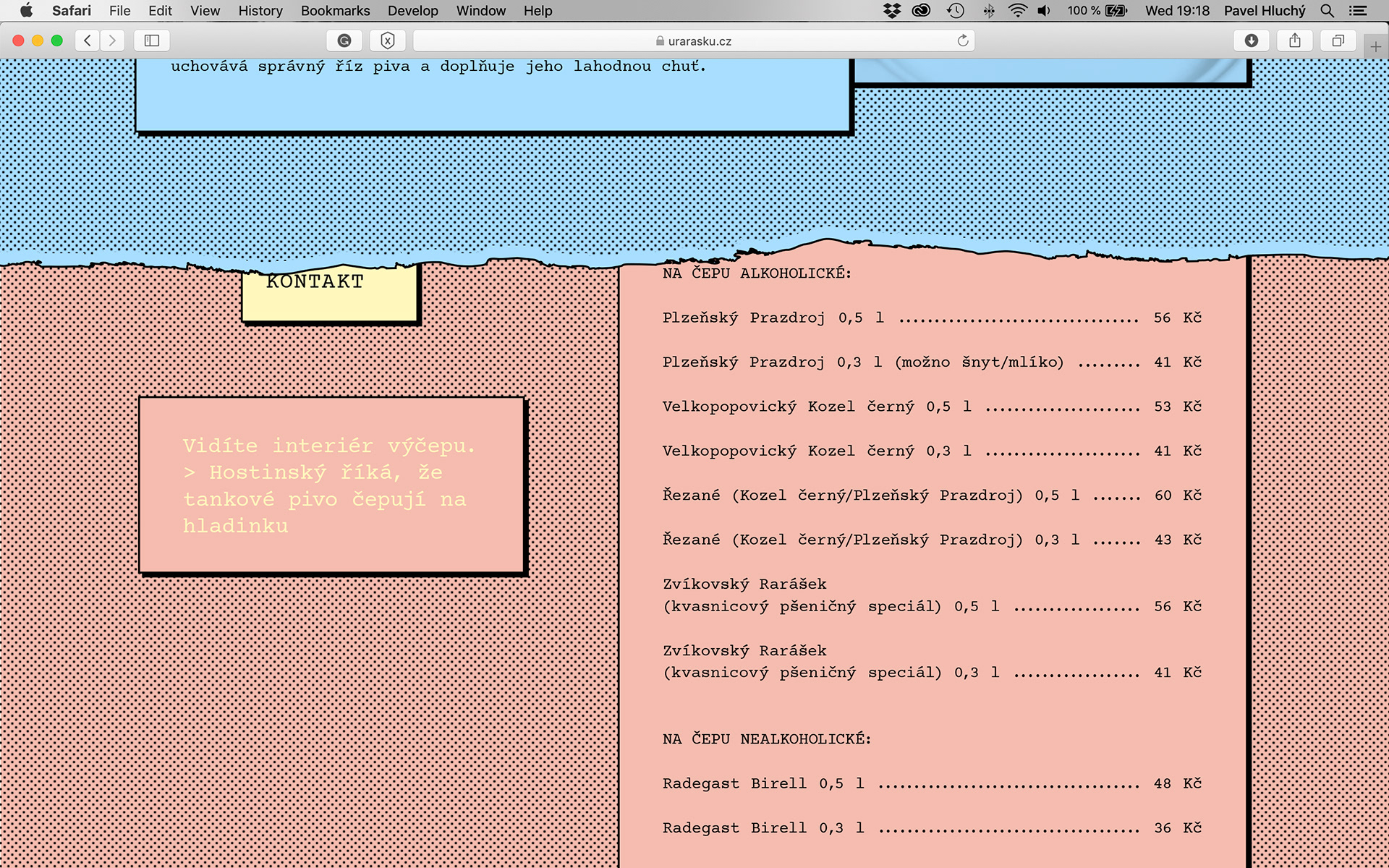
Task: Expand the Wi-Fi status menu
Action: 1017,11
